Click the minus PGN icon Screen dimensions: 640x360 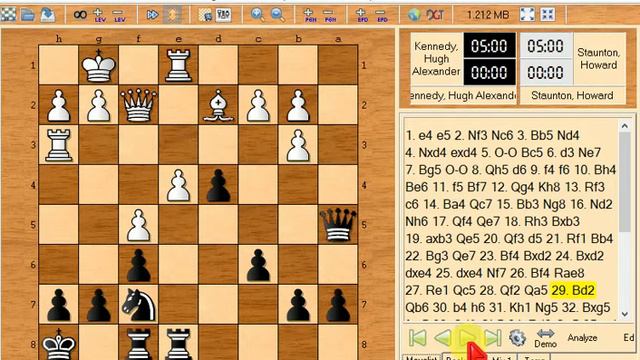pos(329,15)
